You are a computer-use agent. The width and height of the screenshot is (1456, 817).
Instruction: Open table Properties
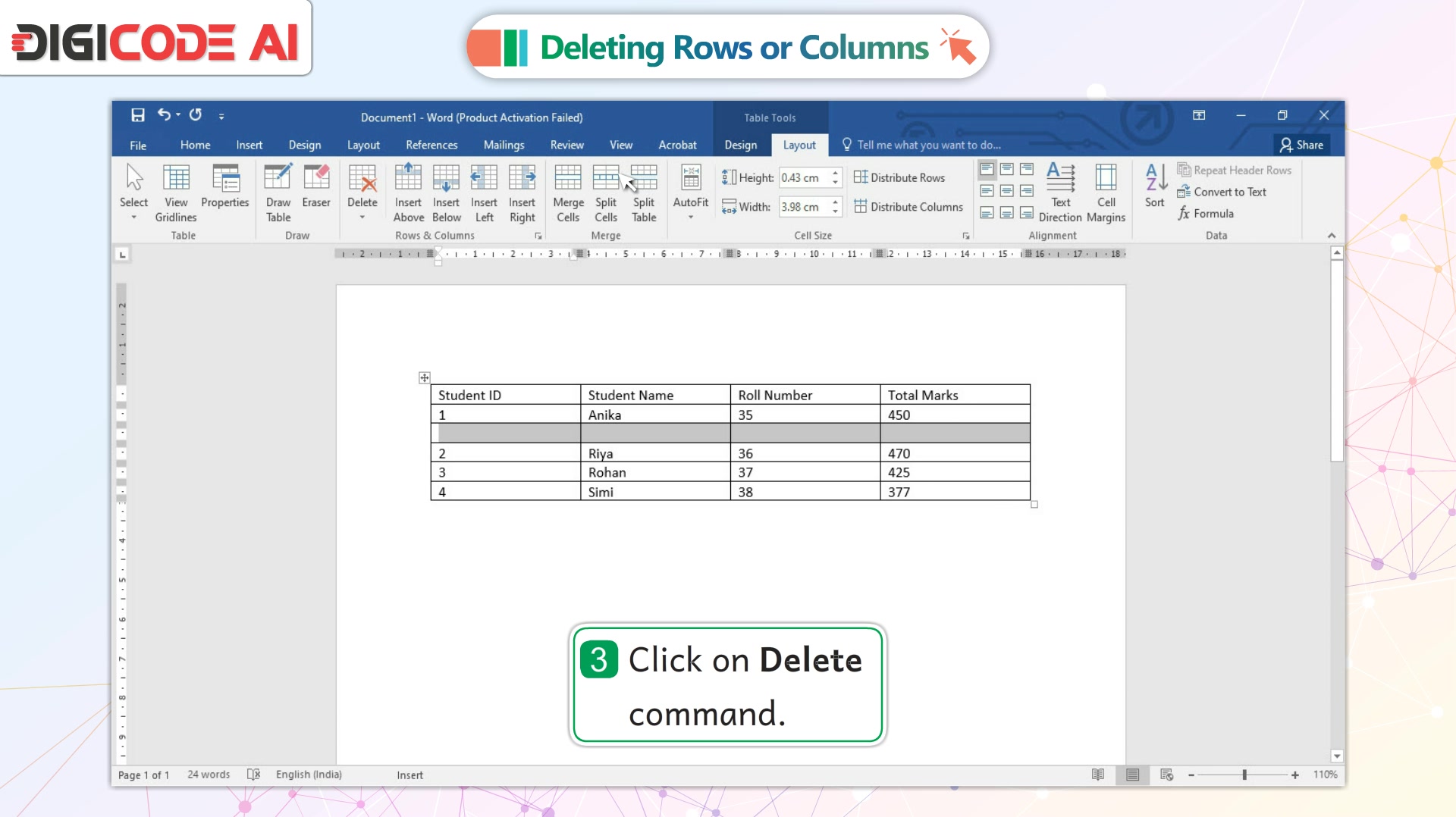tap(225, 186)
